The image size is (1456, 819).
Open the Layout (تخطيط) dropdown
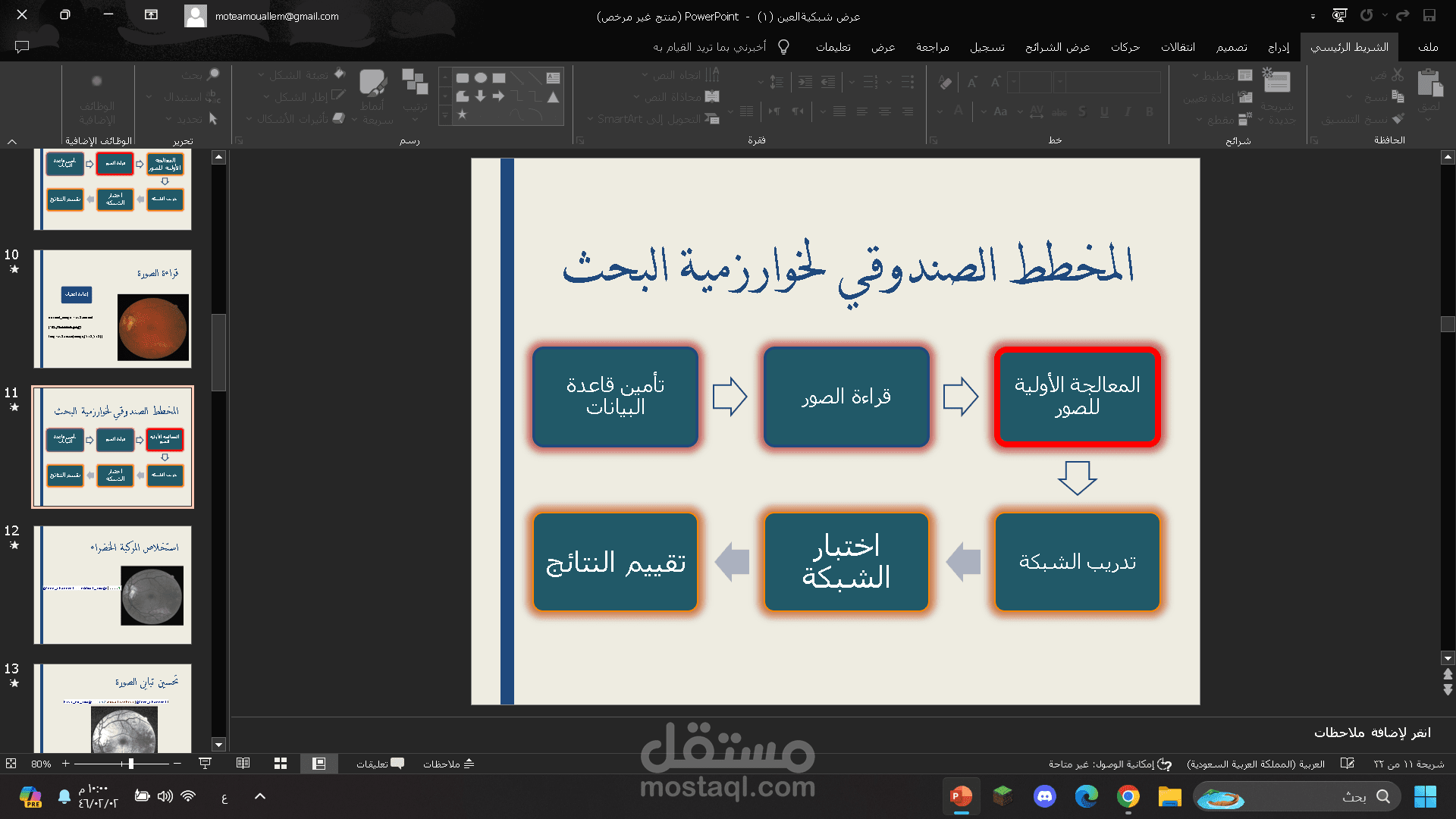click(x=1222, y=75)
